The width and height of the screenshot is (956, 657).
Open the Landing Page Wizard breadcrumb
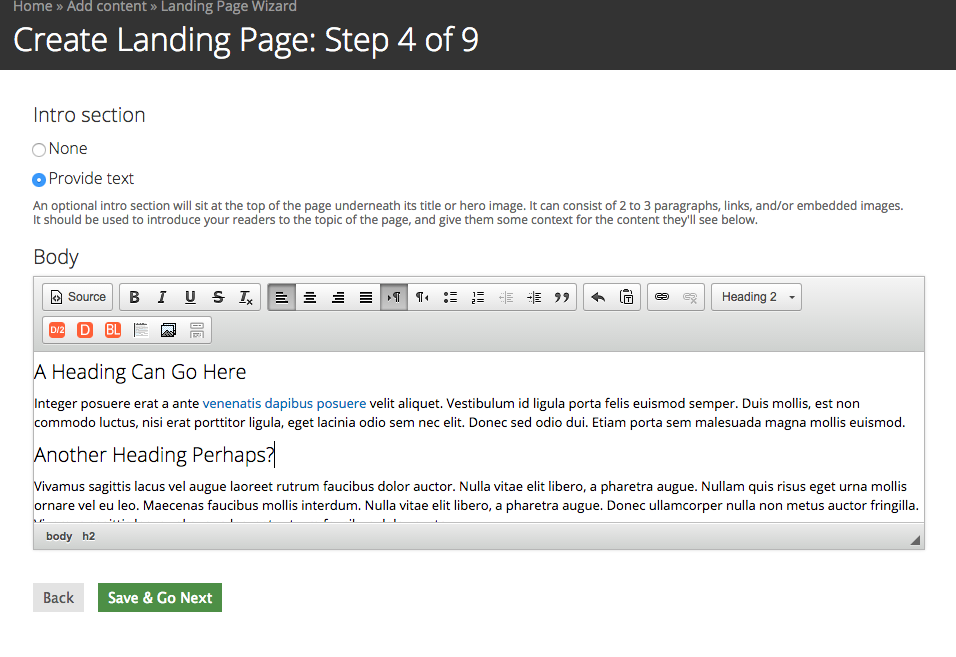(229, 7)
